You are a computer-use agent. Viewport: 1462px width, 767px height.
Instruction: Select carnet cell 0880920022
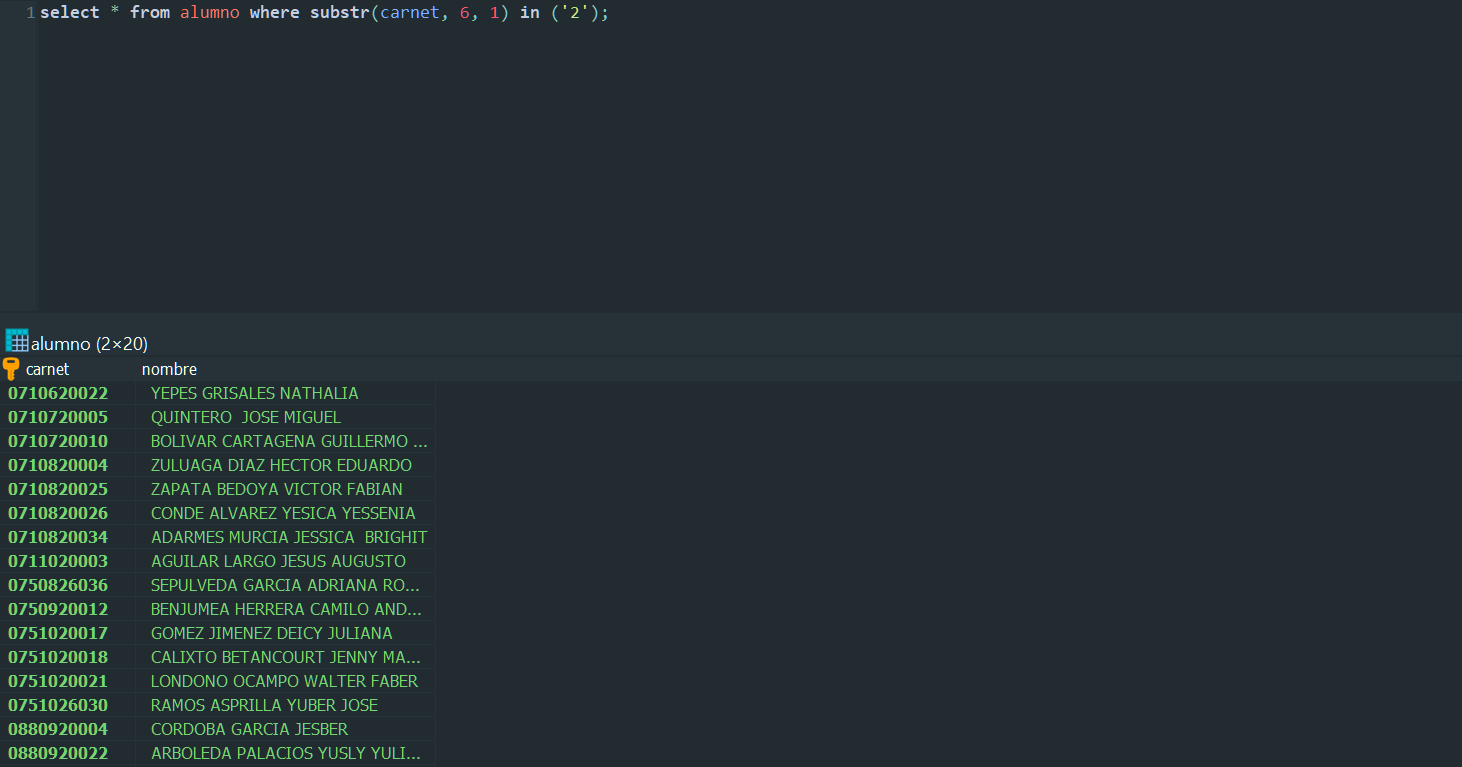pyautogui.click(x=58, y=753)
